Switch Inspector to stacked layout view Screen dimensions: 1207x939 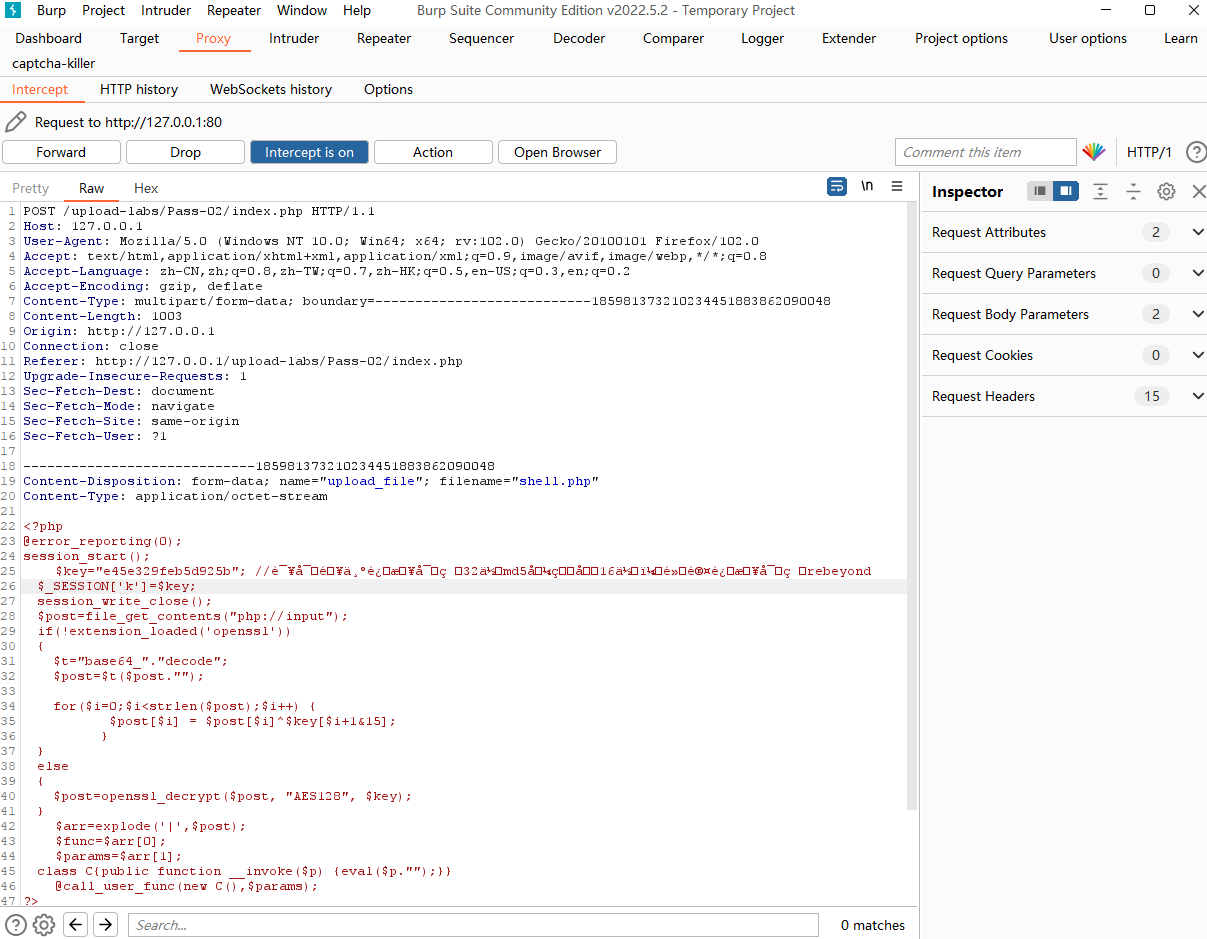[x=1040, y=191]
